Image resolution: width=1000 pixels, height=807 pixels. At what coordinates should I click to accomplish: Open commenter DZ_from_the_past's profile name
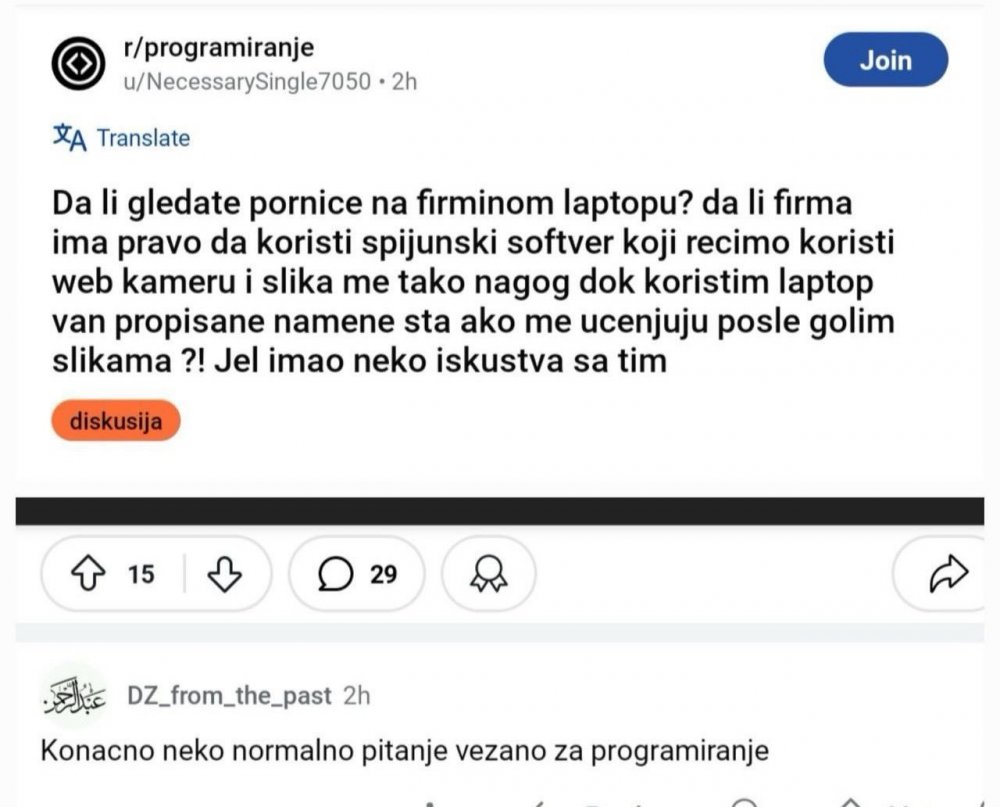[x=230, y=695]
